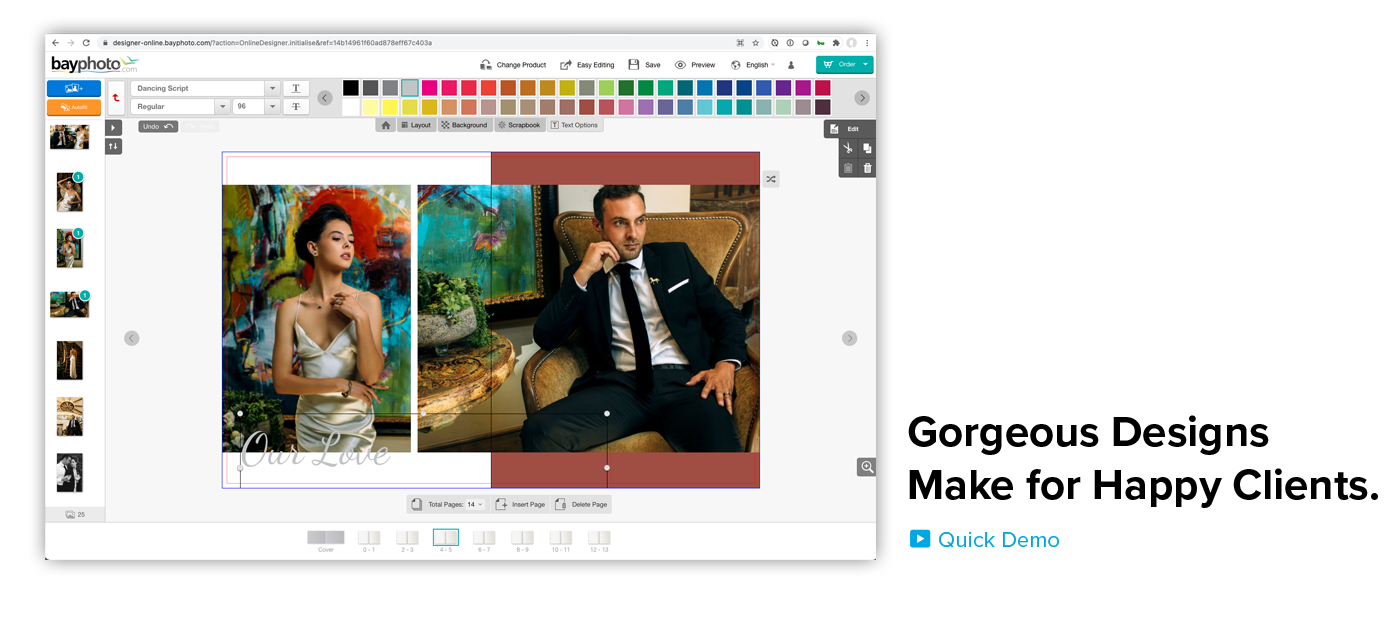The width and height of the screenshot is (1400, 617).
Task: Click the cut scissors icon
Action: pyautogui.click(x=848, y=148)
